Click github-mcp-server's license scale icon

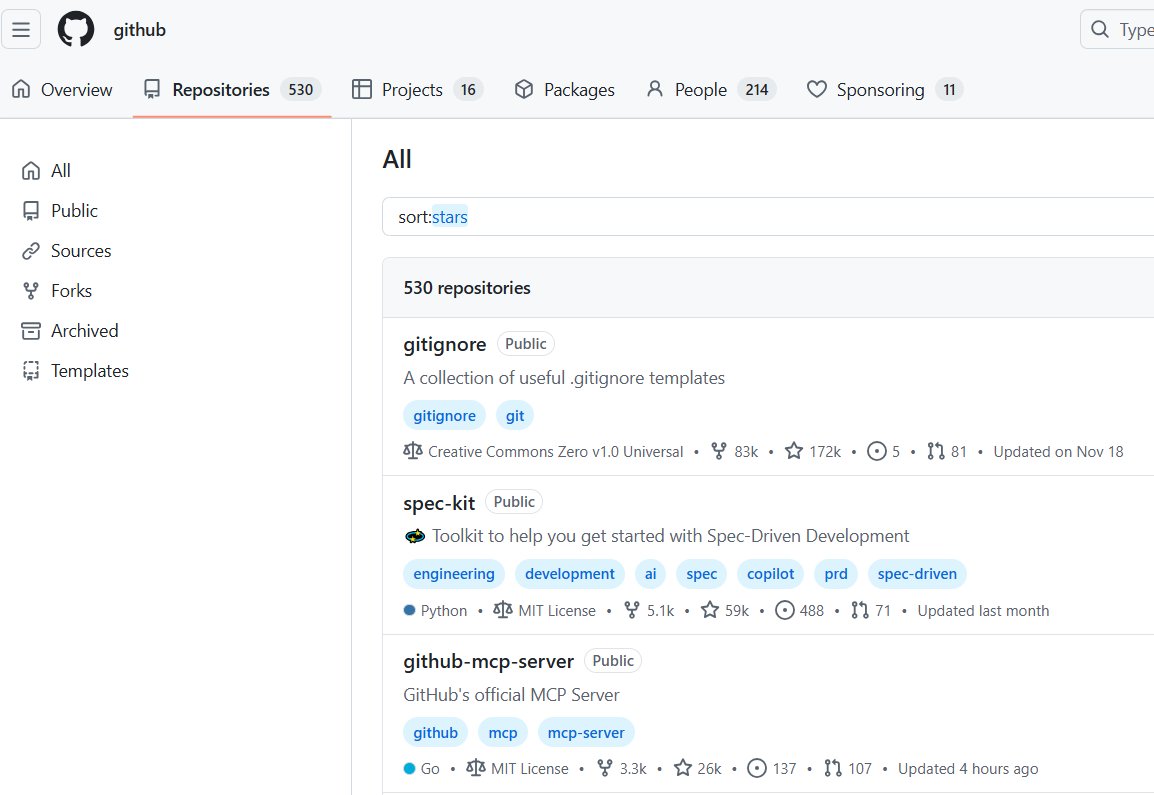pos(476,768)
